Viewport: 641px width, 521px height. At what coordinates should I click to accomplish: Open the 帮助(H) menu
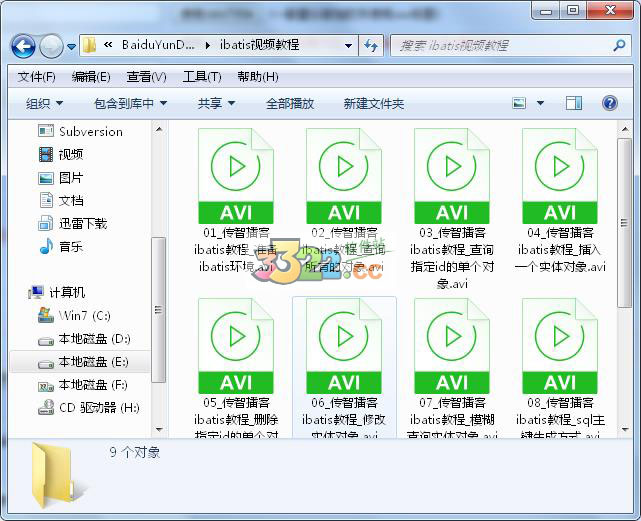[x=258, y=76]
